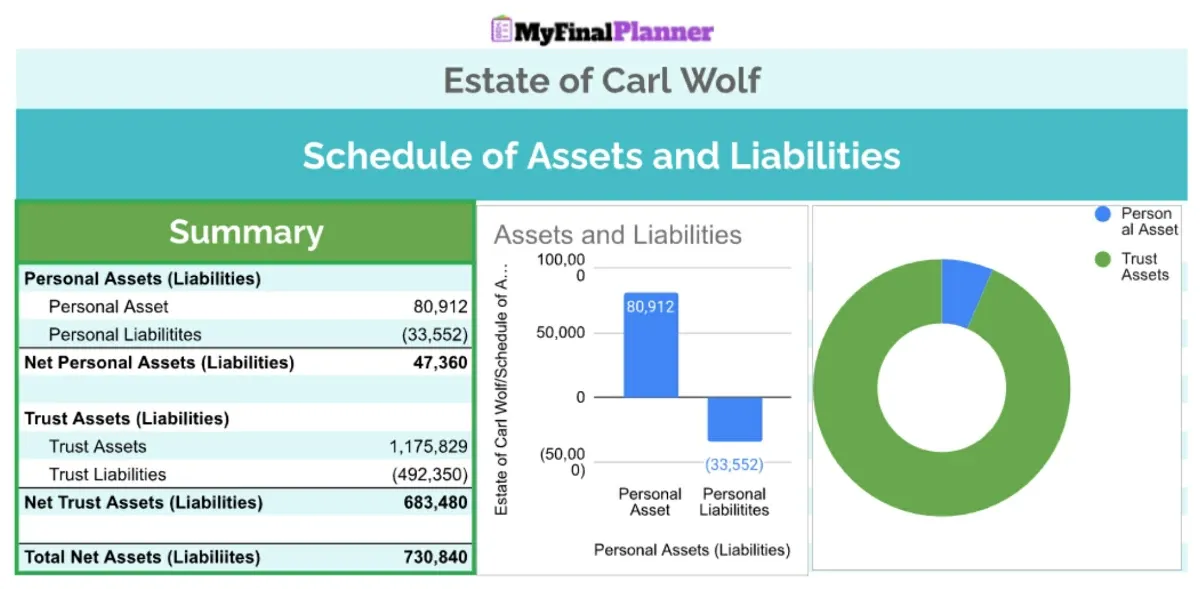This screenshot has height=589, width=1200.
Task: Click the Estate of Carl Wolf title
Action: pos(602,80)
